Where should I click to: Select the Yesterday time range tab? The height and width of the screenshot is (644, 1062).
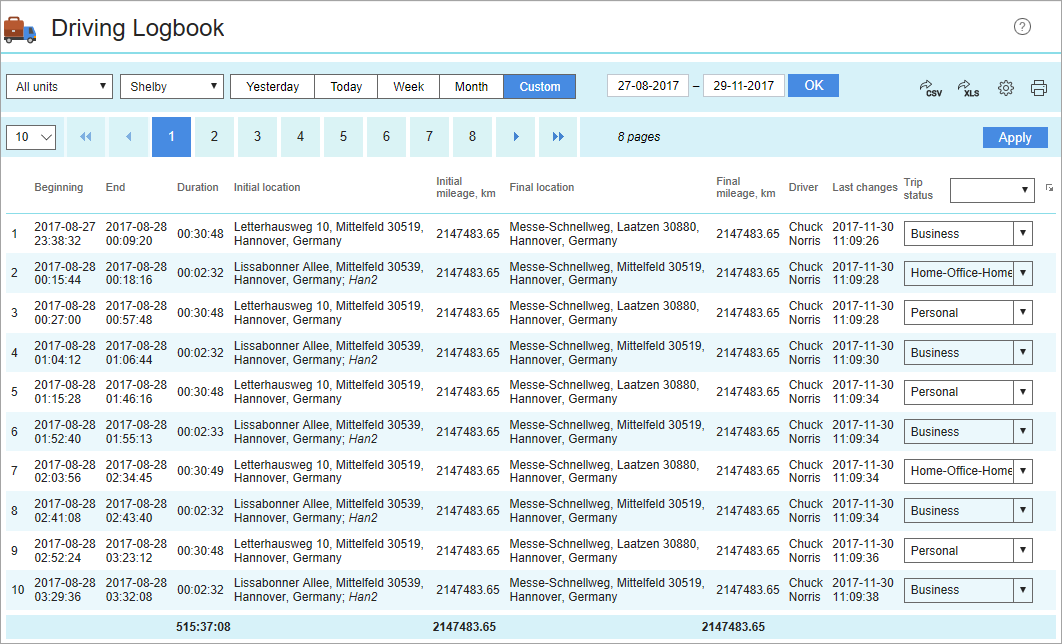pyautogui.click(x=272, y=87)
